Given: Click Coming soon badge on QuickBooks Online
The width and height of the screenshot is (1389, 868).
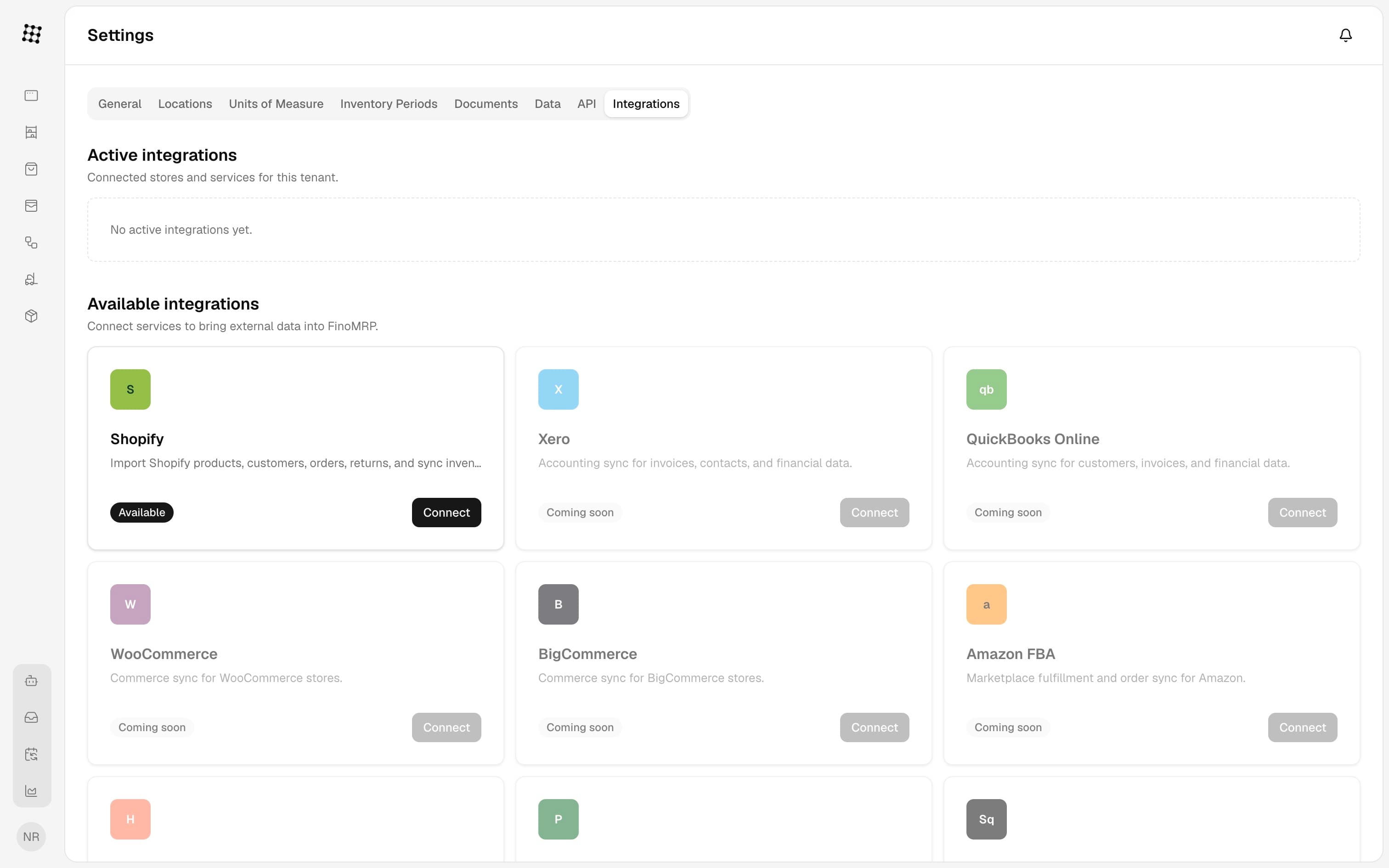Looking at the screenshot, I should [x=1008, y=512].
